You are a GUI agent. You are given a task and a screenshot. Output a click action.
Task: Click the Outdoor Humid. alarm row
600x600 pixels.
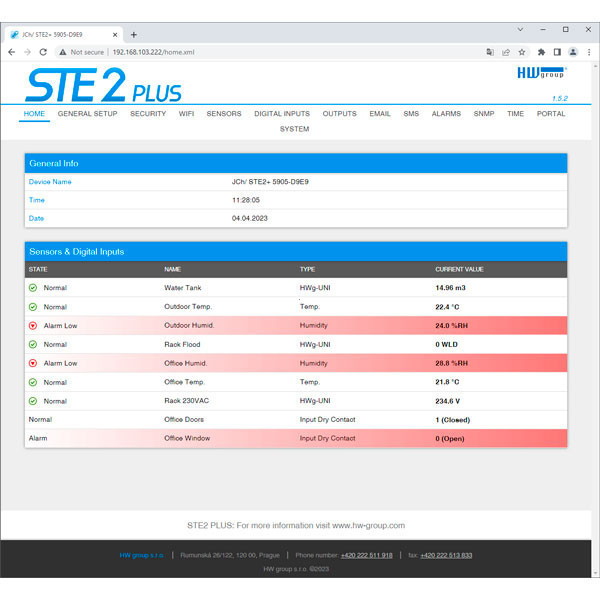295,325
